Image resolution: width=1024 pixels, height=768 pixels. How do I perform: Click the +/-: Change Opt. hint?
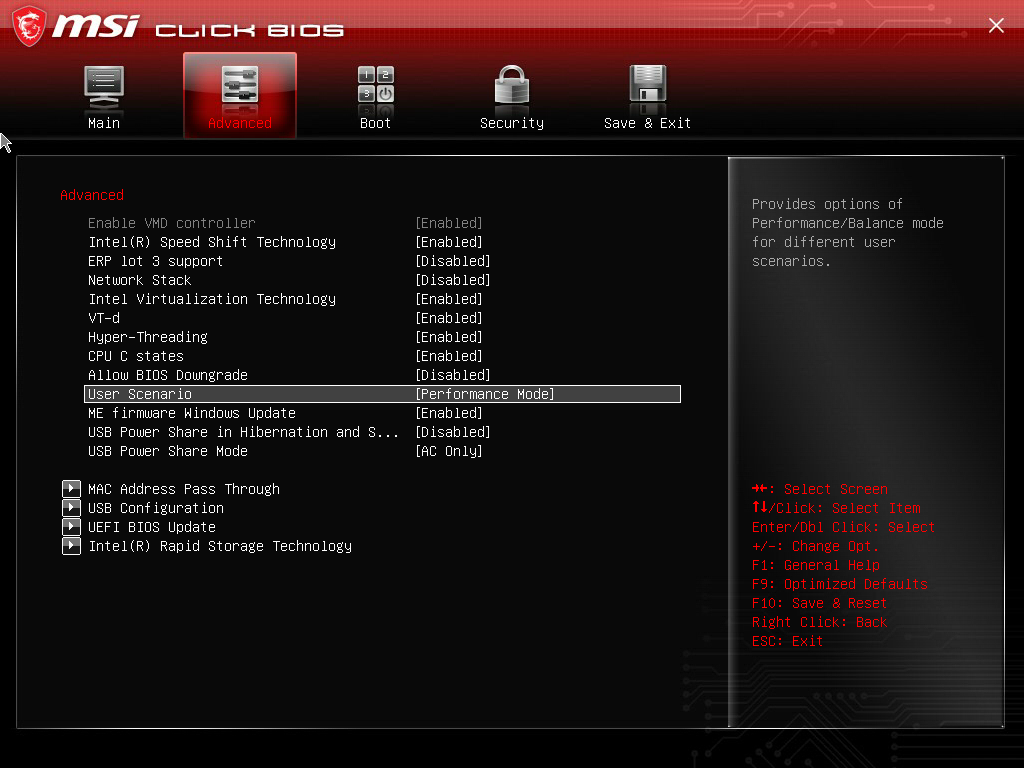815,546
